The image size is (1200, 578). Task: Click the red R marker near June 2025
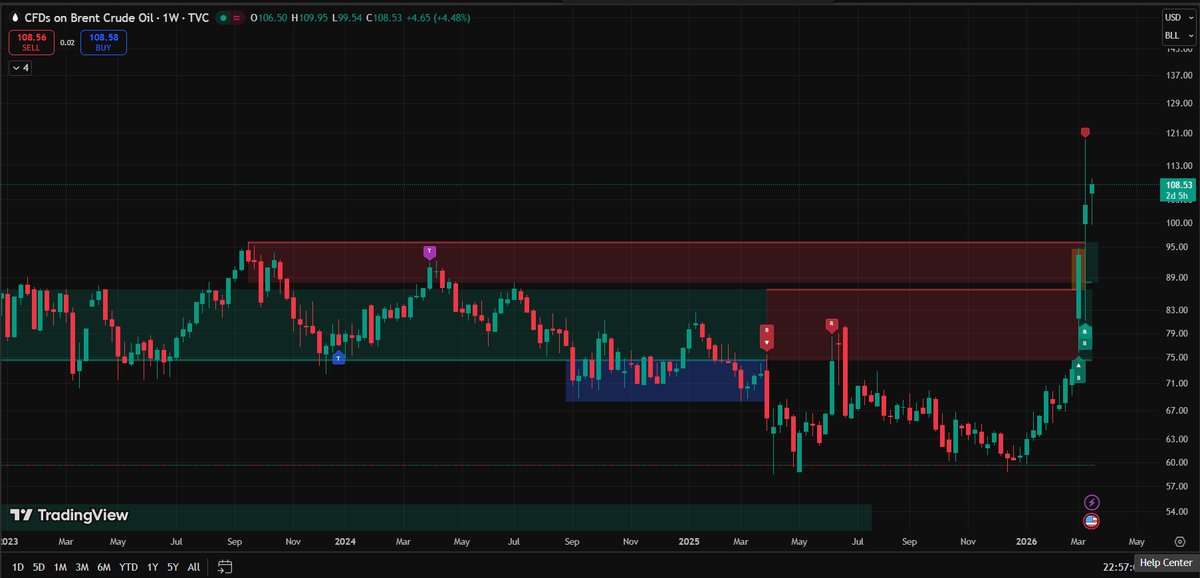(x=831, y=324)
